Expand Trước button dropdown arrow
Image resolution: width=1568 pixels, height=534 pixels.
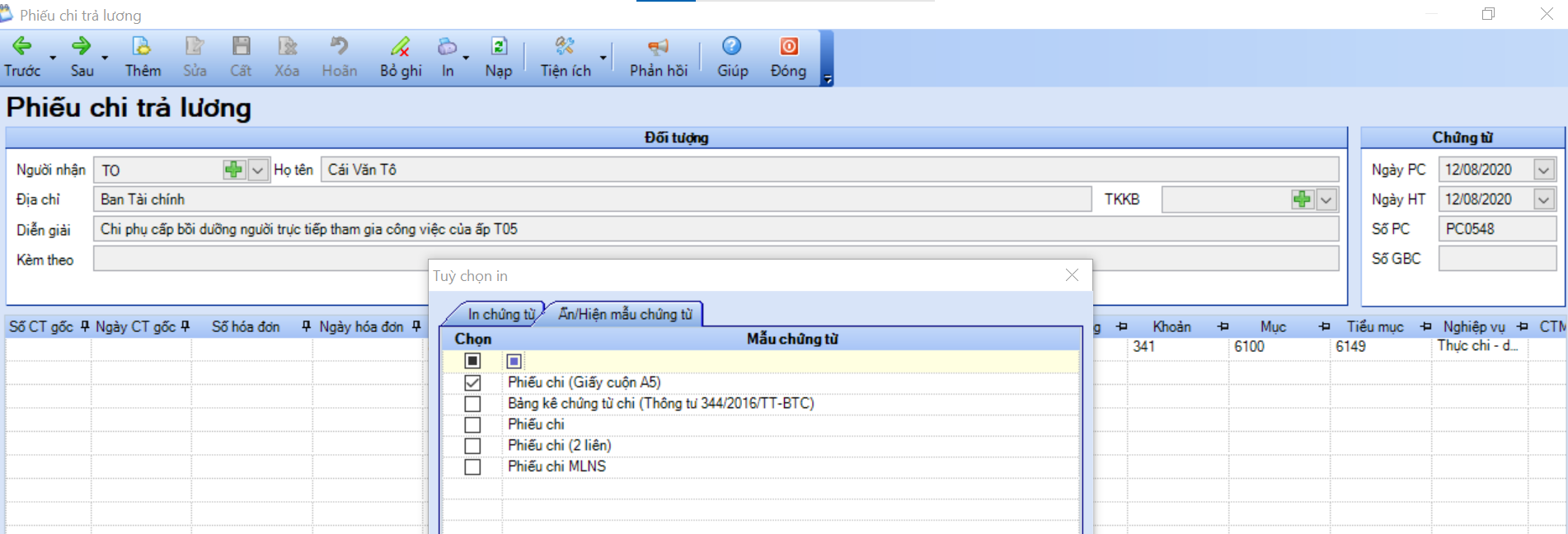click(x=53, y=58)
